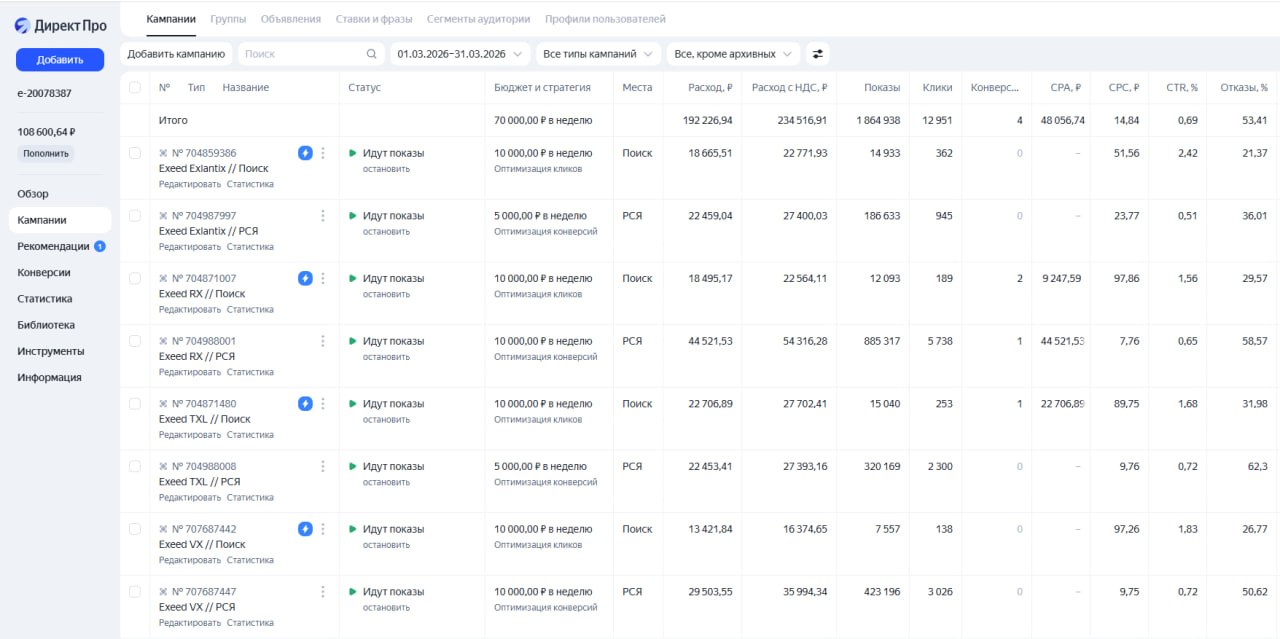Click the lightning icon on Exeed VX Поиск
Viewport: 1280px width, 639px height.
pyautogui.click(x=305, y=529)
